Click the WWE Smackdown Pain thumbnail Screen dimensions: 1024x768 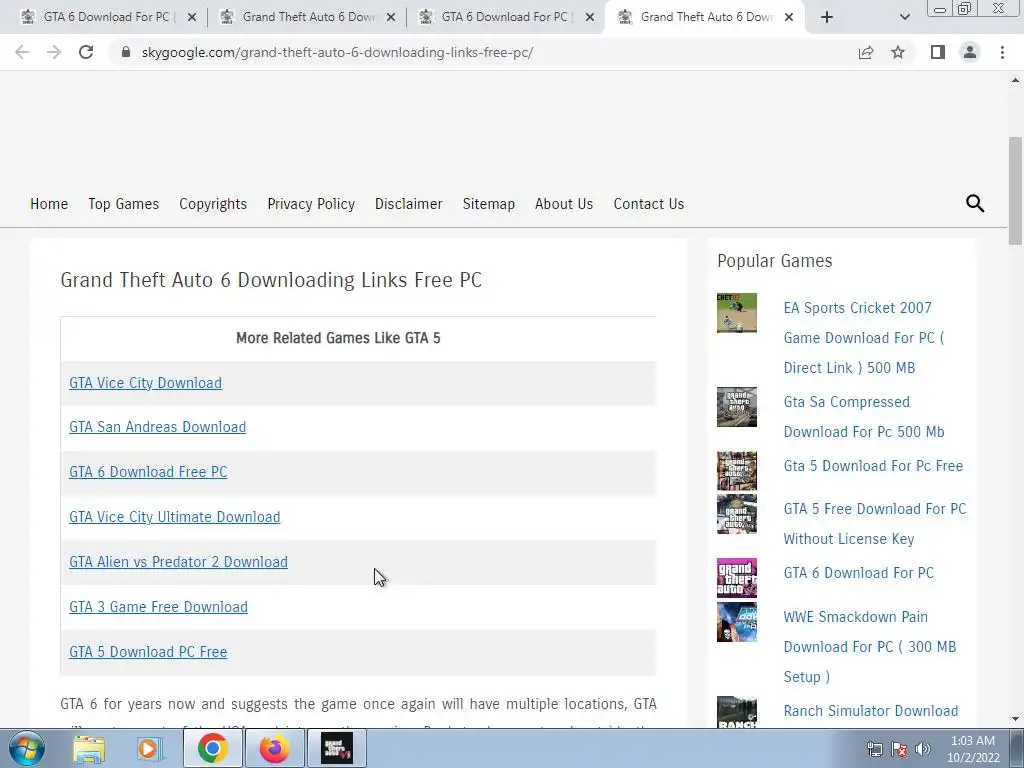pos(737,622)
